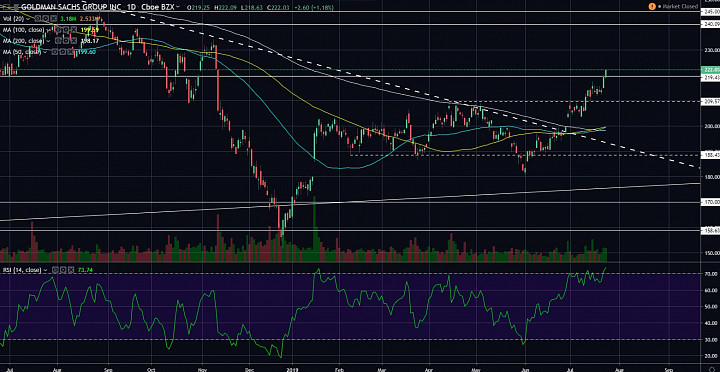Click the 209.57 price line label
The width and height of the screenshot is (720, 372).
[710, 101]
